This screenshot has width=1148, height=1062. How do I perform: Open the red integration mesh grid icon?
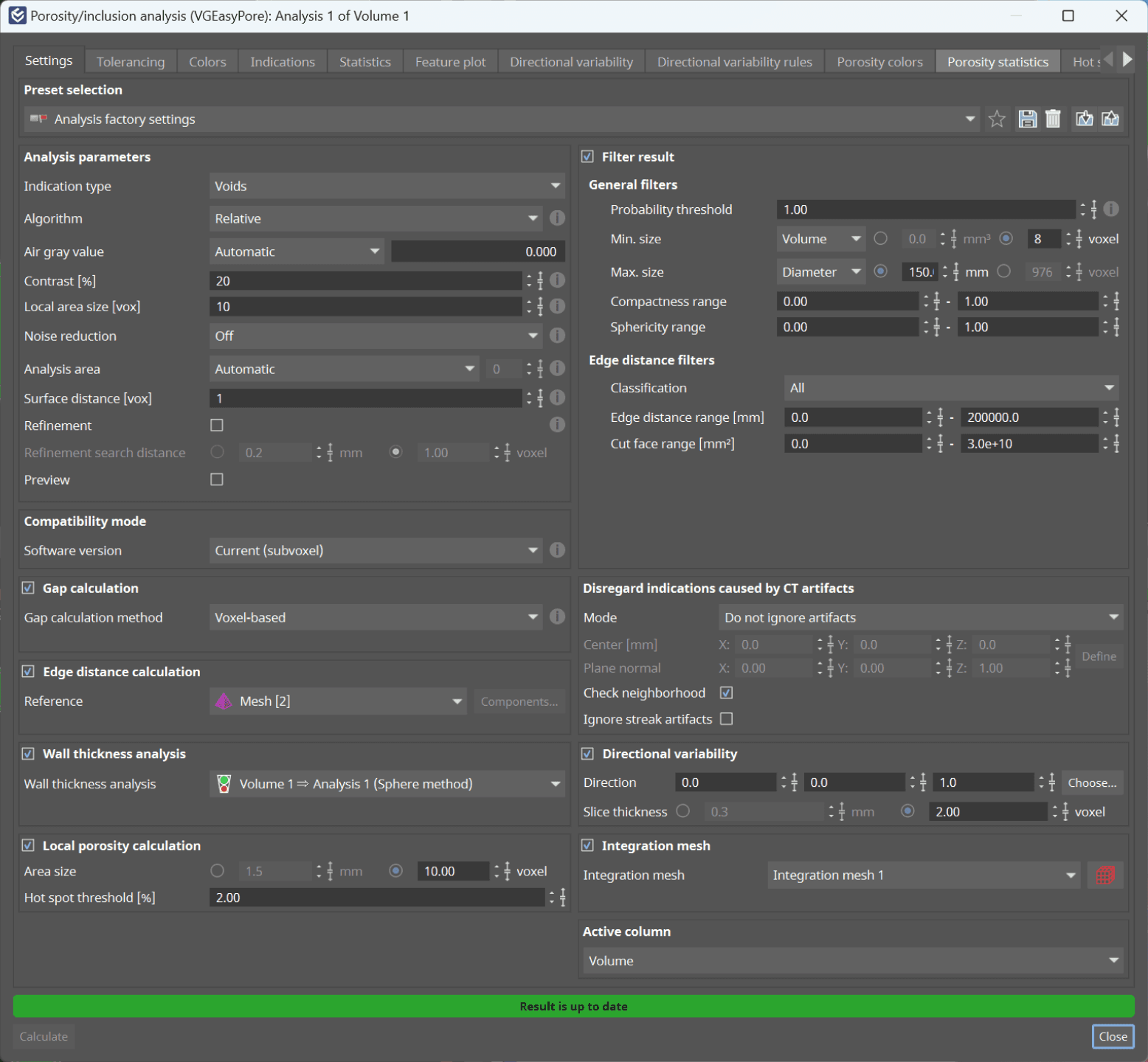tap(1104, 875)
